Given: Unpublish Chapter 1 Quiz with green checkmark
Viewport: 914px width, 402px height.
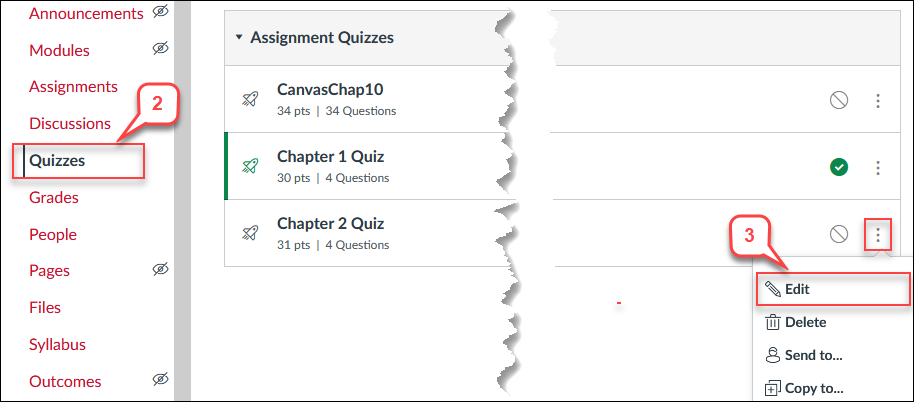Looking at the screenshot, I should coord(839,168).
